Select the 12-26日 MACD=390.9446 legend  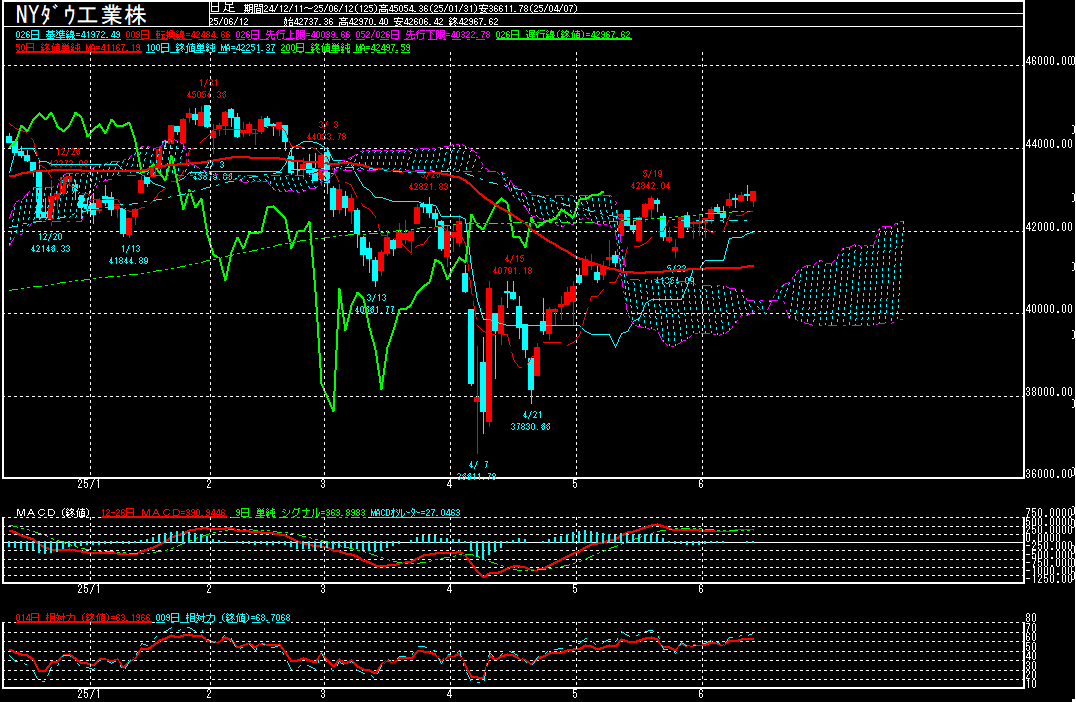[x=163, y=513]
